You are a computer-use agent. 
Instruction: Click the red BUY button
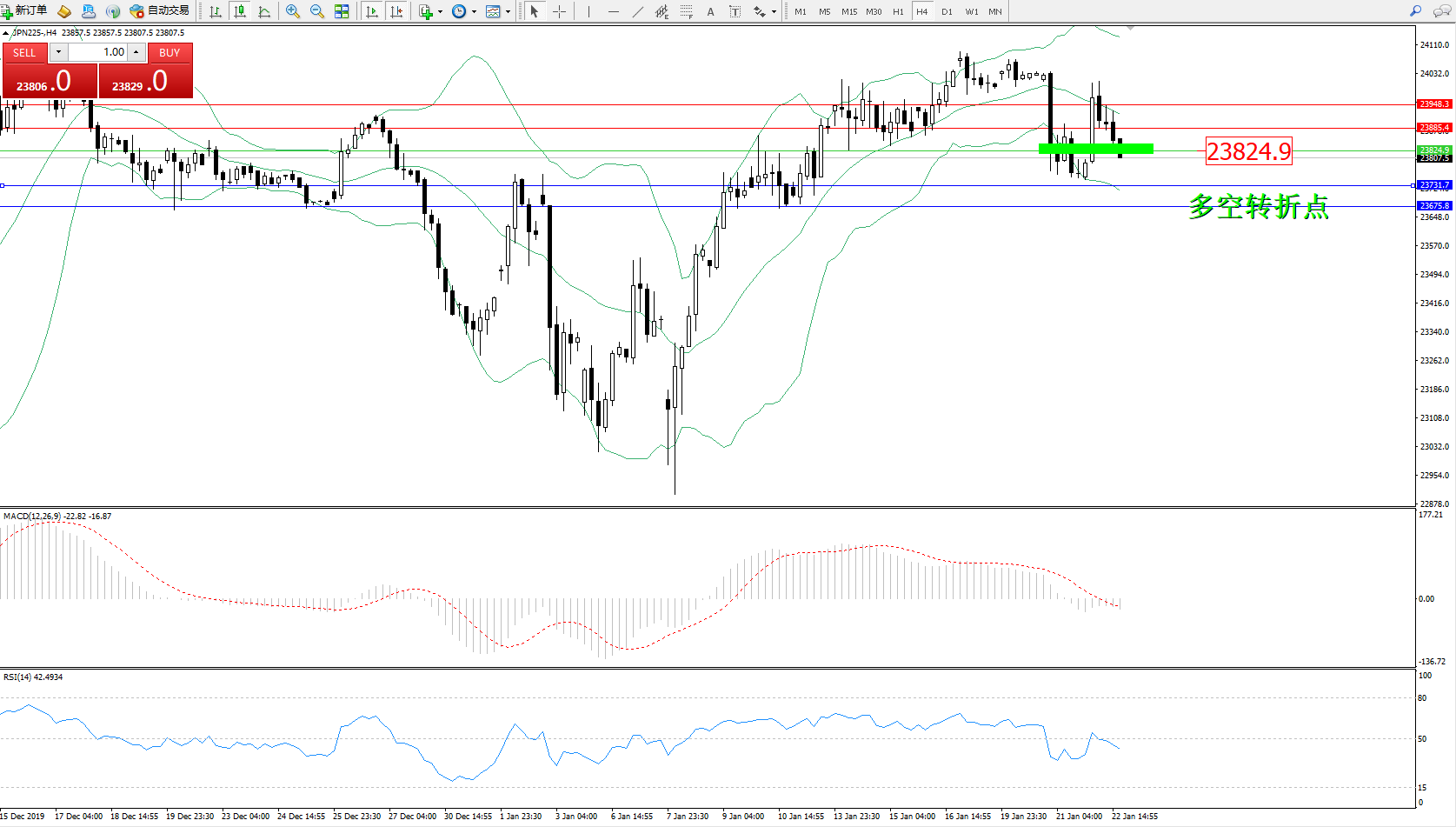pyautogui.click(x=170, y=53)
